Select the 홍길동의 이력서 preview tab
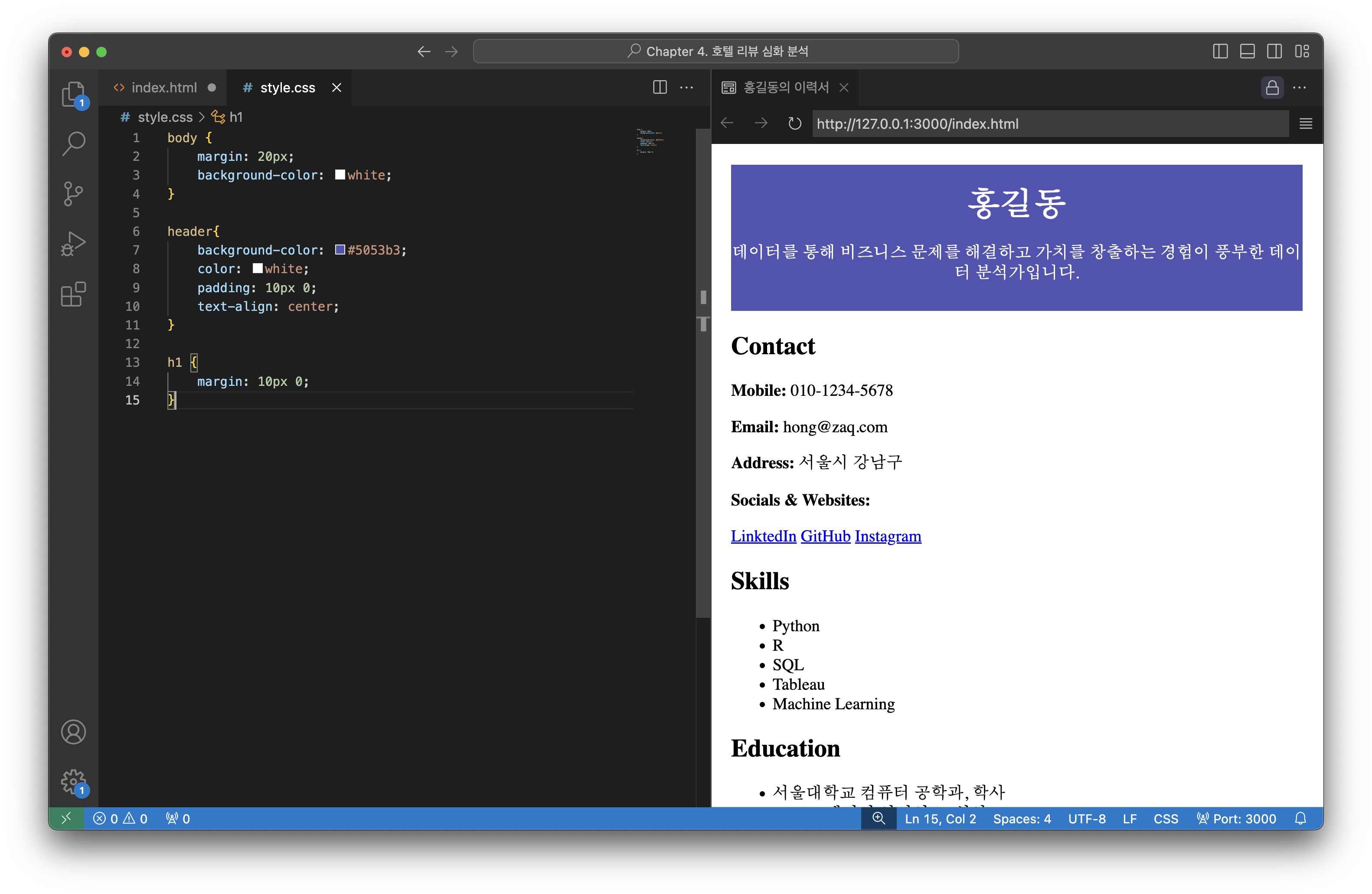Viewport: 1372px width, 894px height. click(x=785, y=88)
